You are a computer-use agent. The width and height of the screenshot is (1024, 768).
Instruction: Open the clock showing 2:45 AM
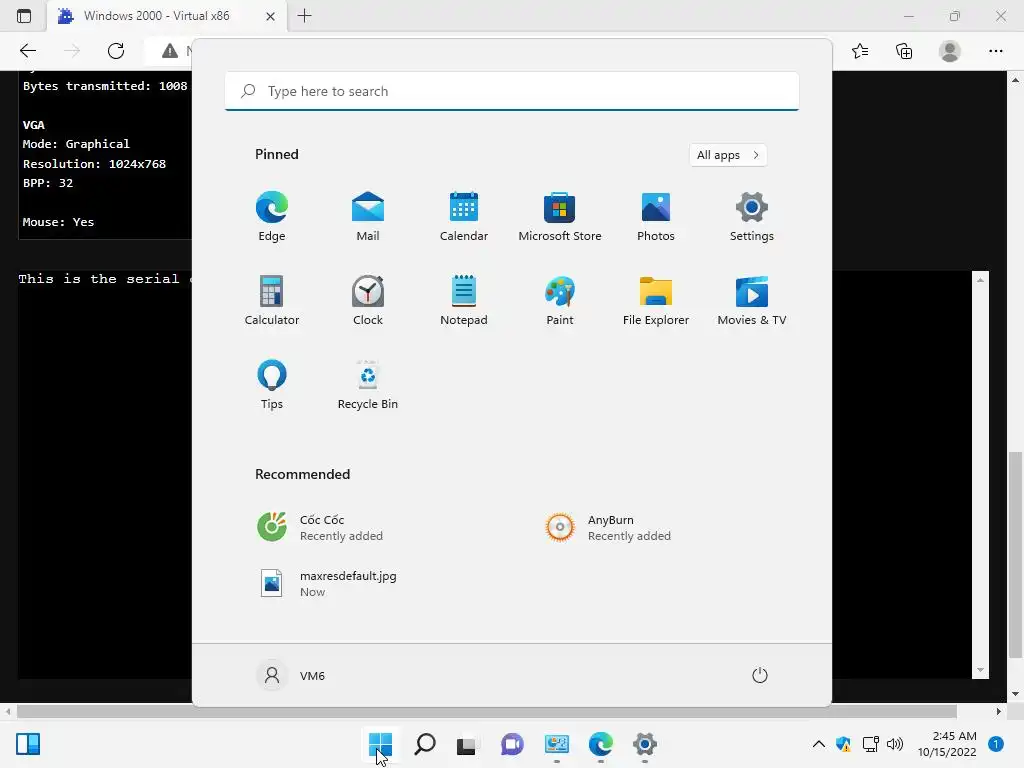coord(947,744)
